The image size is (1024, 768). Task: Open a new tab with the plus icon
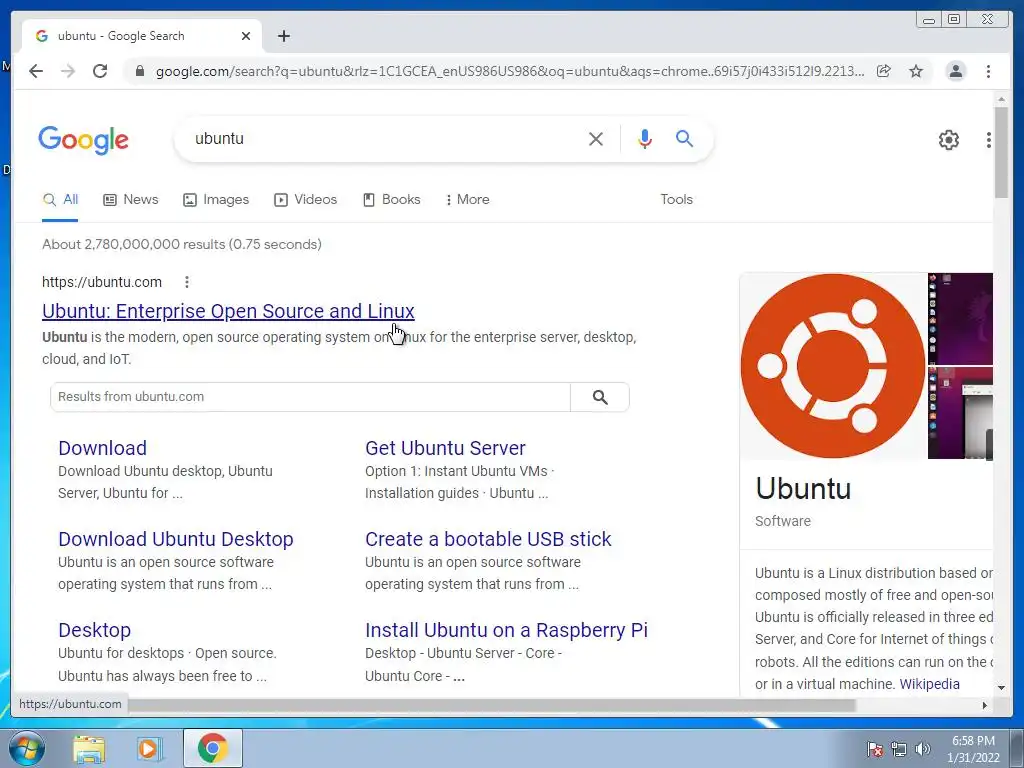[283, 36]
